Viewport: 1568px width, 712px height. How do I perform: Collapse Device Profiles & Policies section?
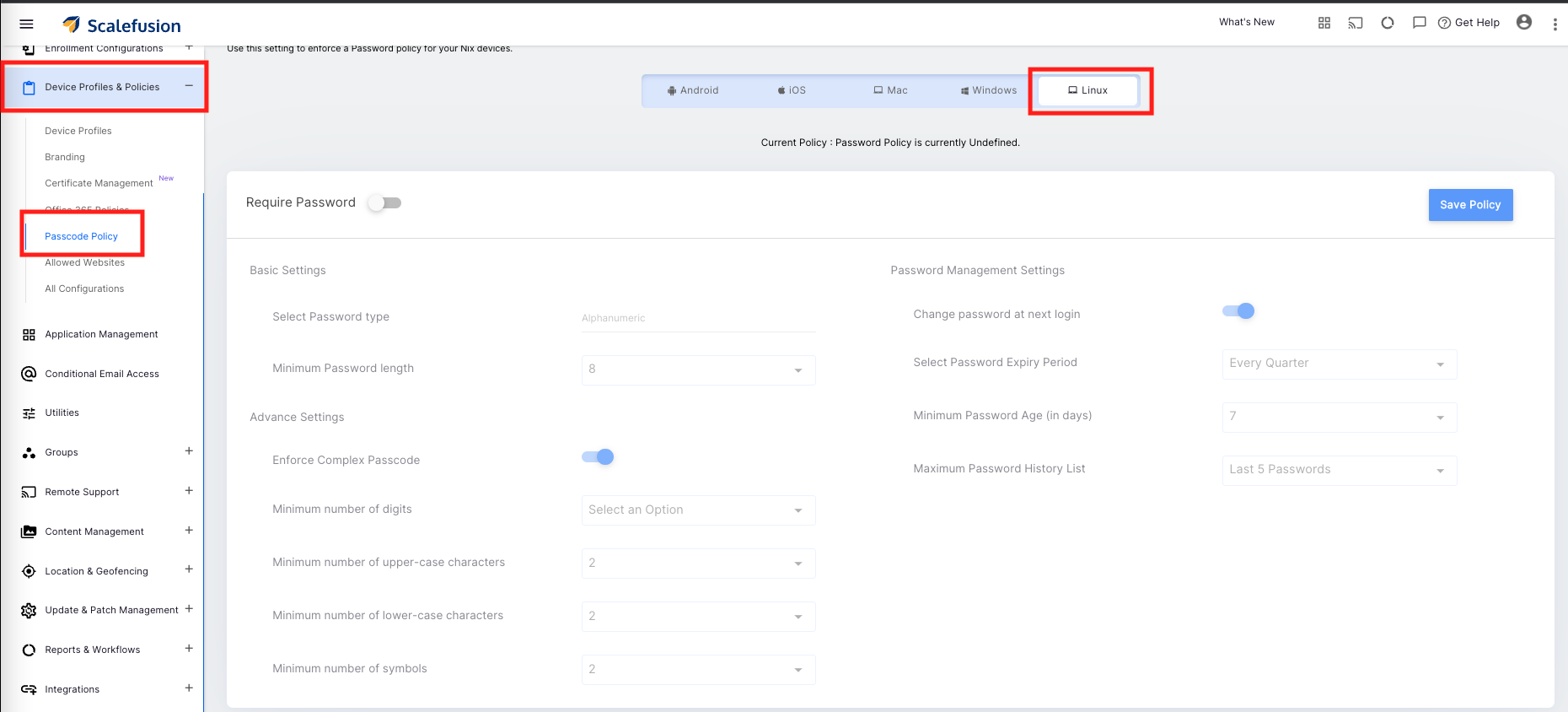(189, 85)
